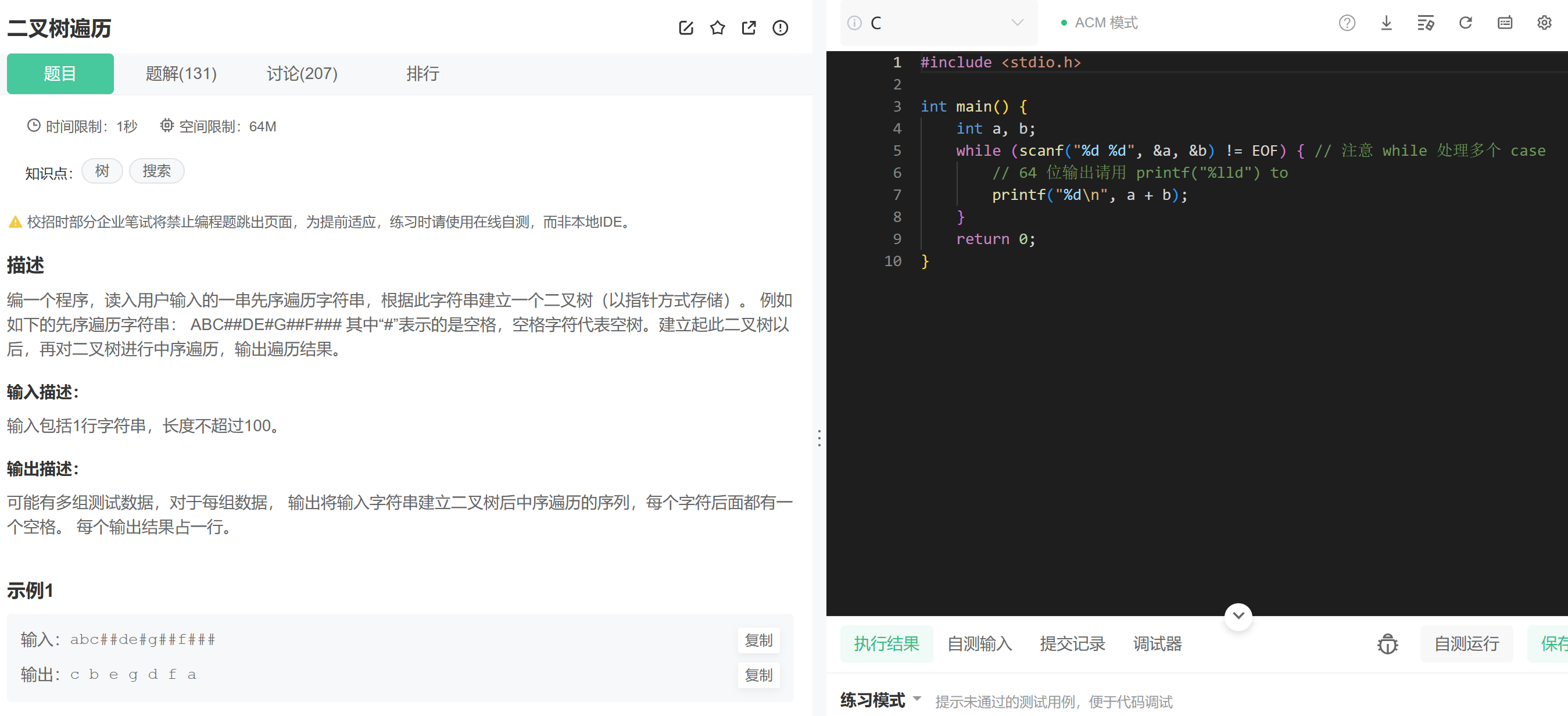Screen dimensions: 1568x716
Task: Switch to the 调试器 panel
Action: coord(1157,643)
